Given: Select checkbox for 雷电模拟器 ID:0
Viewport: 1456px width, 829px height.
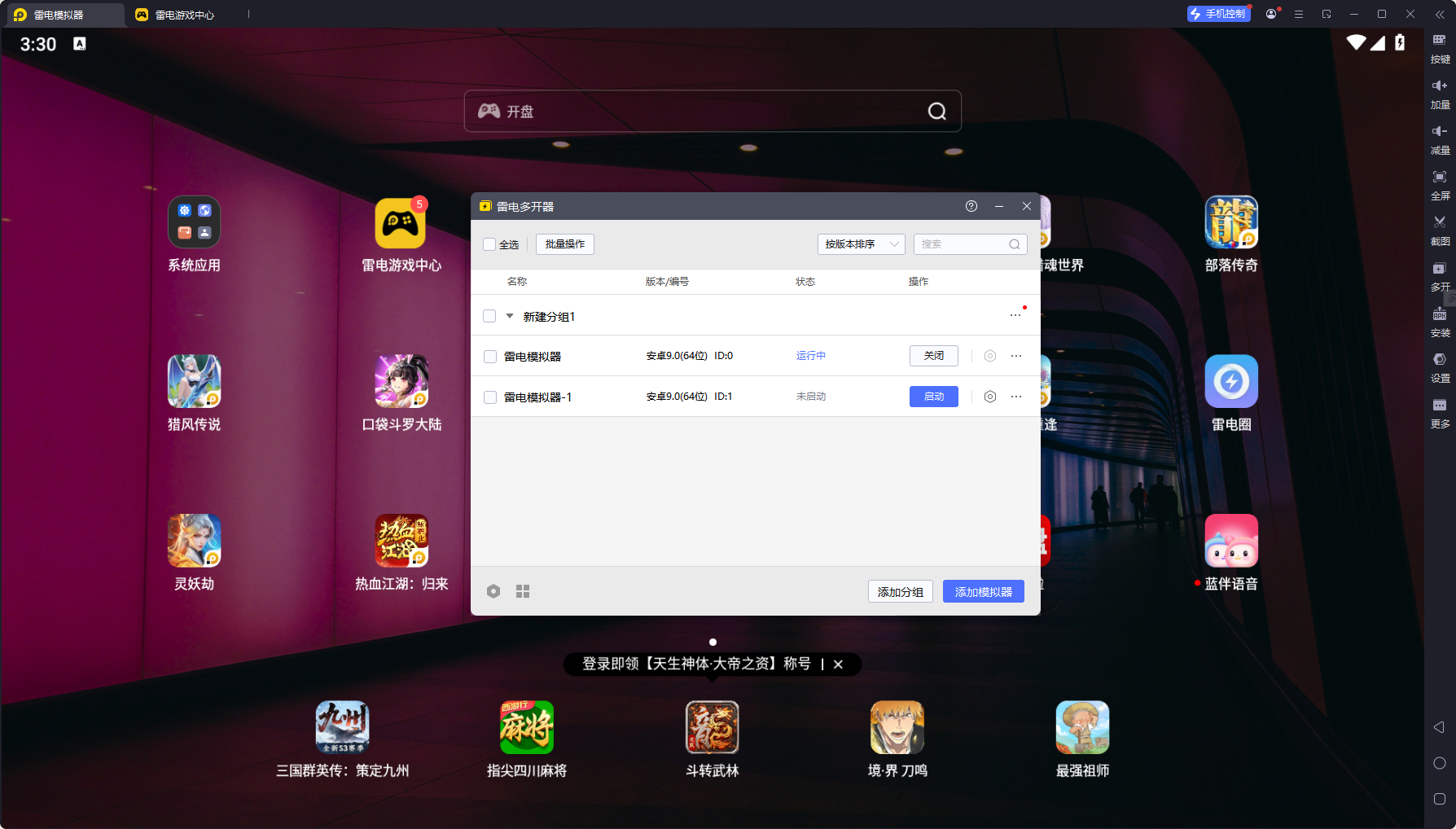Looking at the screenshot, I should [490, 357].
